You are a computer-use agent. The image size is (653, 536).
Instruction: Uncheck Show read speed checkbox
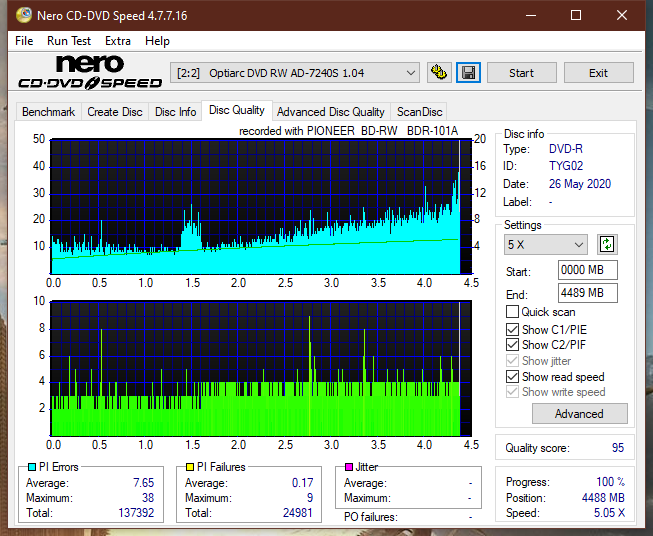(x=512, y=376)
